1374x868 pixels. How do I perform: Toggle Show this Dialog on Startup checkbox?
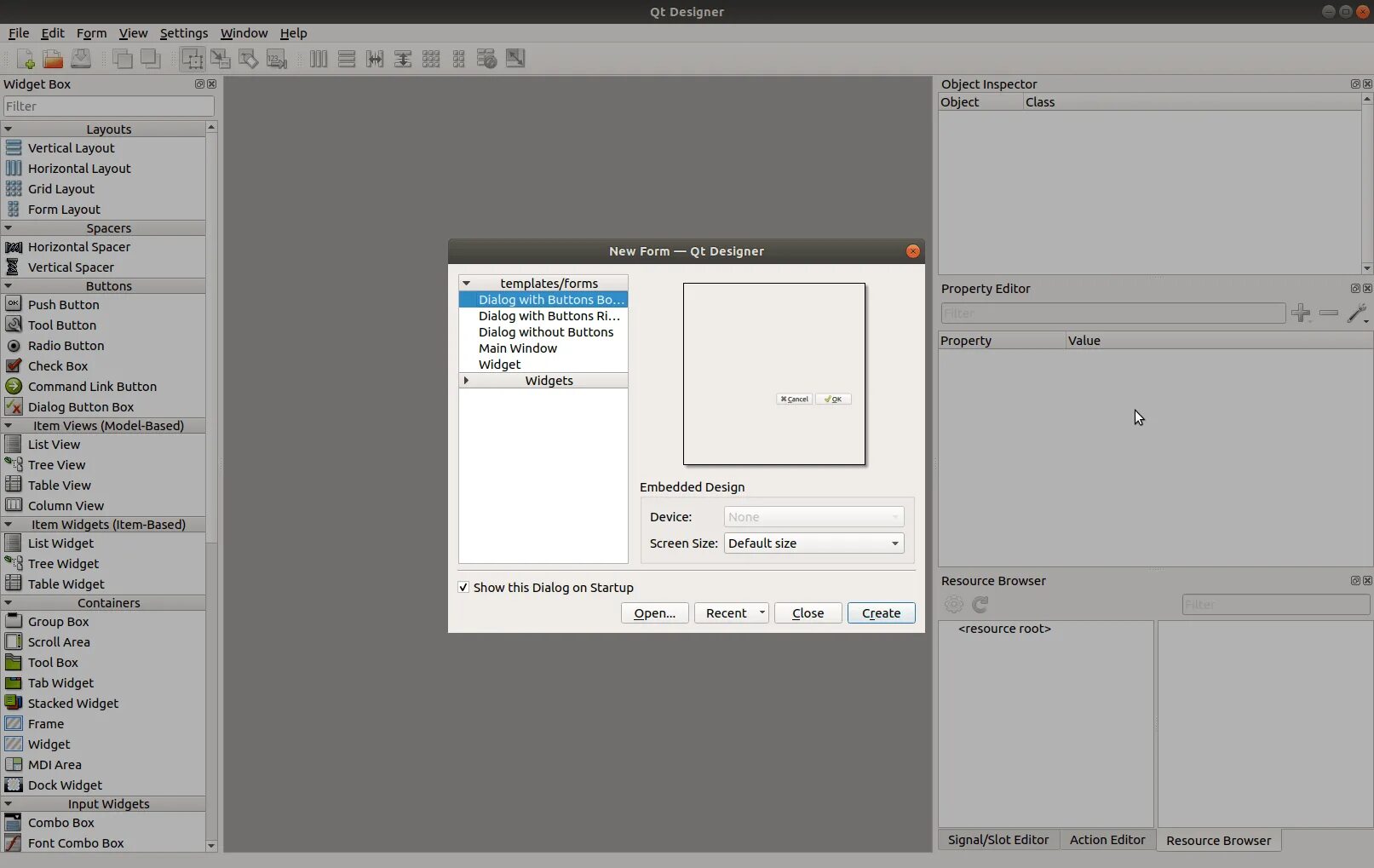tap(463, 588)
